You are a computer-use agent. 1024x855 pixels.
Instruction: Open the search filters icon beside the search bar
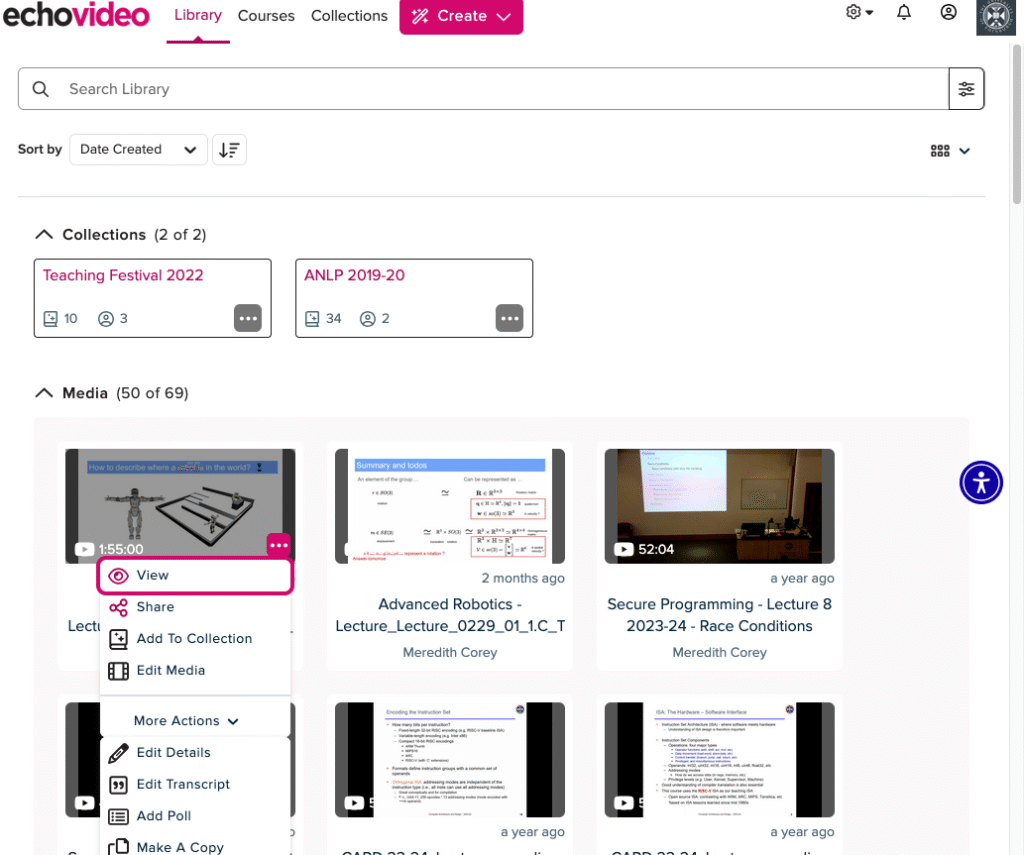966,88
